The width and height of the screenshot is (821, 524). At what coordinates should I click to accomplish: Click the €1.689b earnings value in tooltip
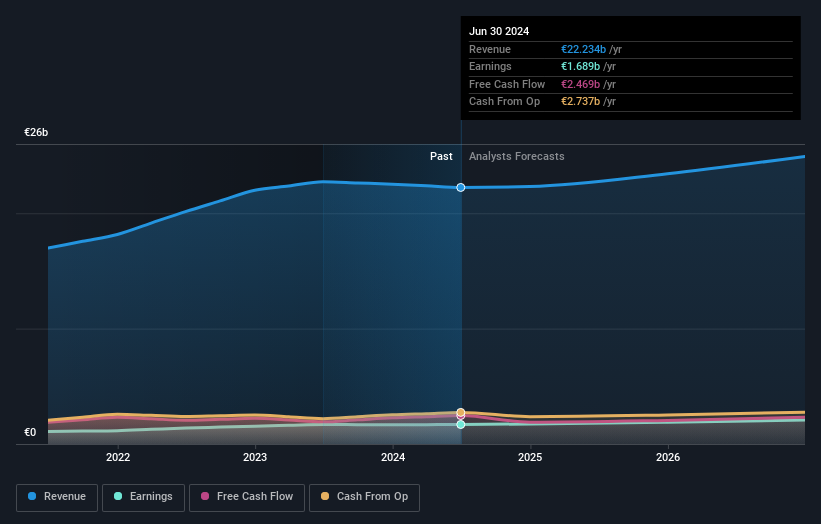click(581, 66)
